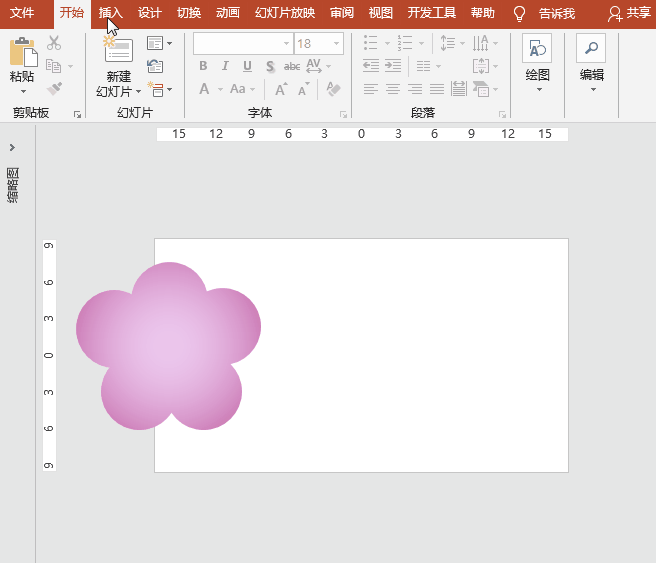Open the Line Spacing icon
The width and height of the screenshot is (656, 563).
pyautogui.click(x=448, y=43)
